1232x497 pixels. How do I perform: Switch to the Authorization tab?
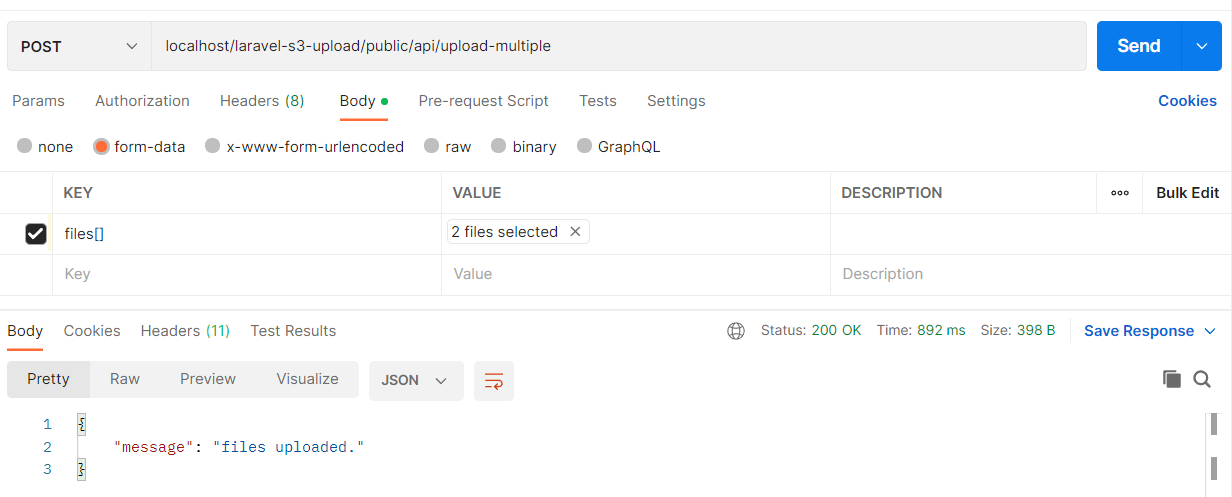point(142,101)
